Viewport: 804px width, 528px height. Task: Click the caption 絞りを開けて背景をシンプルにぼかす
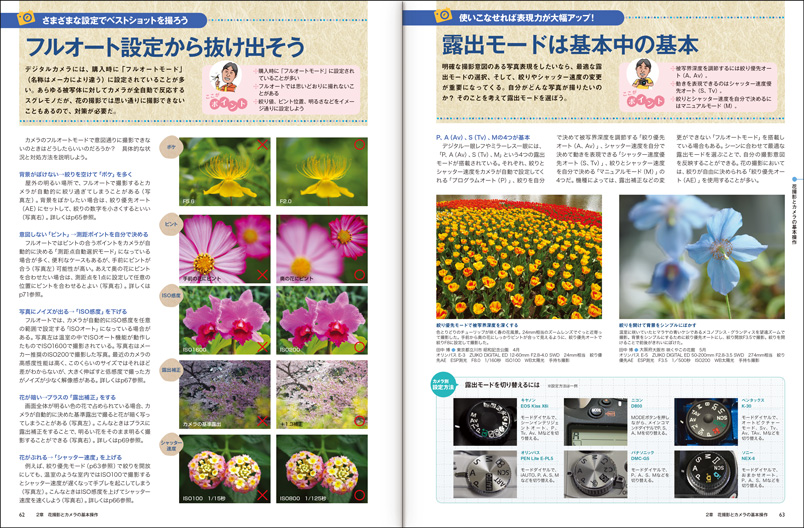pyautogui.click(x=657, y=325)
